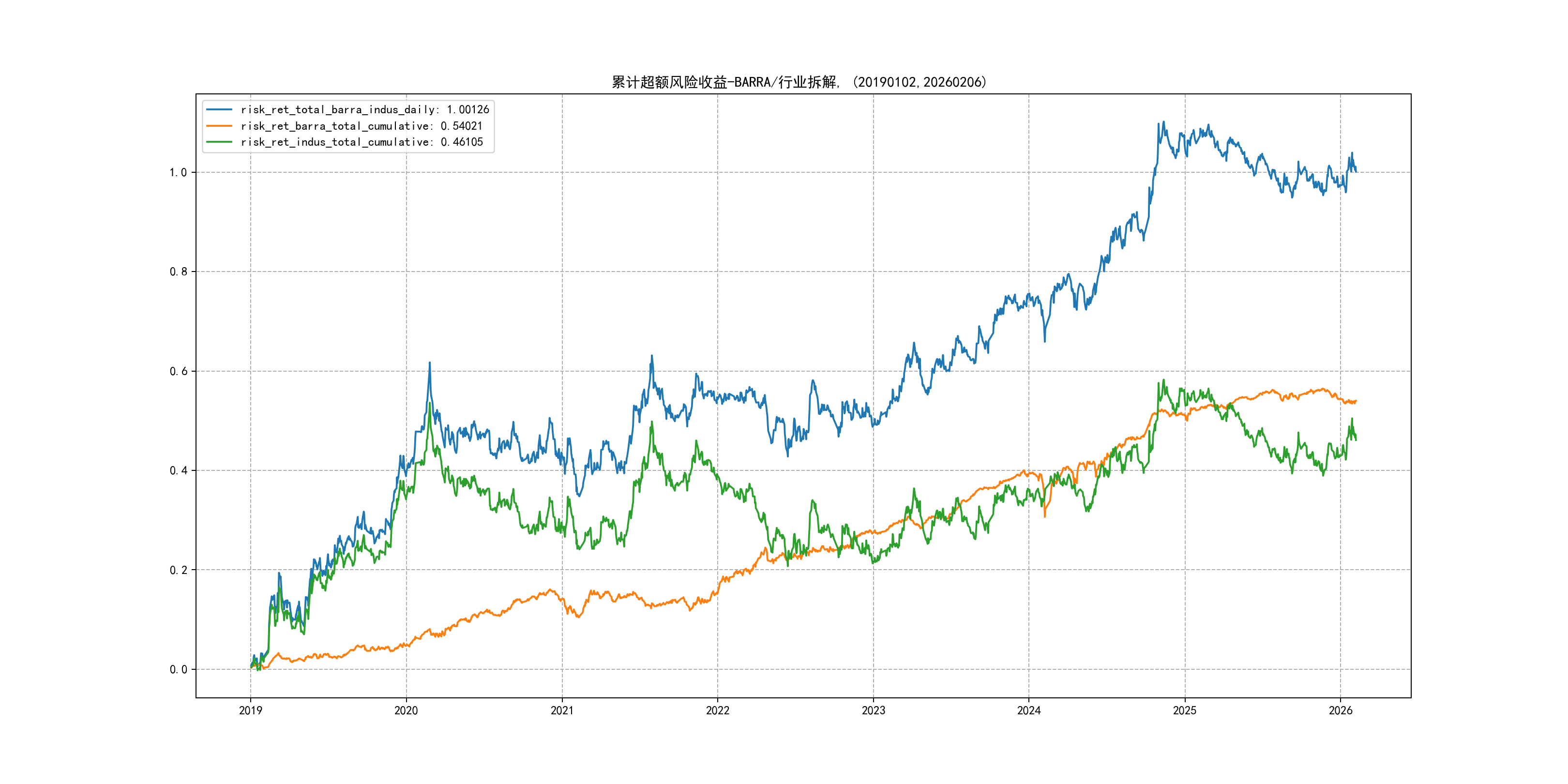Viewport: 1568px width, 784px height.
Task: Click the 2026 x-axis tick label
Action: click(1341, 710)
